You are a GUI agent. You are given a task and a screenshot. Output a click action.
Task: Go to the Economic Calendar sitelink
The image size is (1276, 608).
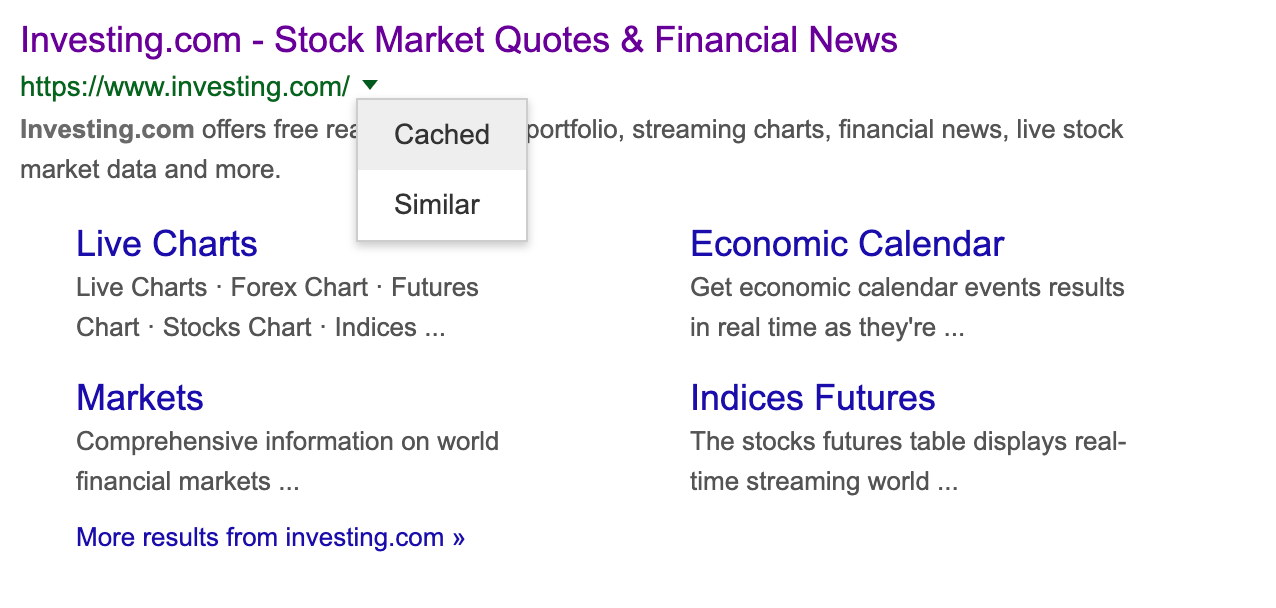(846, 244)
